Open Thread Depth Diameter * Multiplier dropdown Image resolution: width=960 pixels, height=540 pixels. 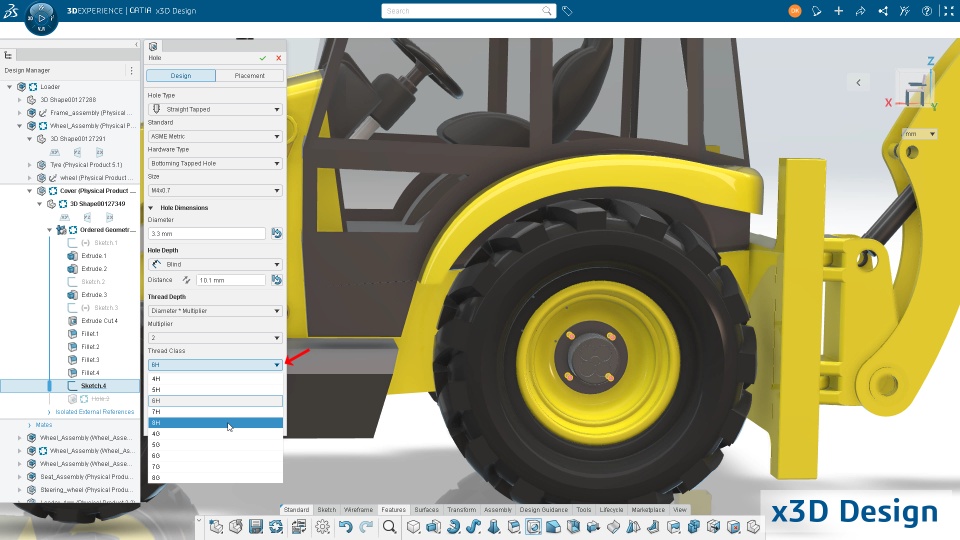click(215, 310)
